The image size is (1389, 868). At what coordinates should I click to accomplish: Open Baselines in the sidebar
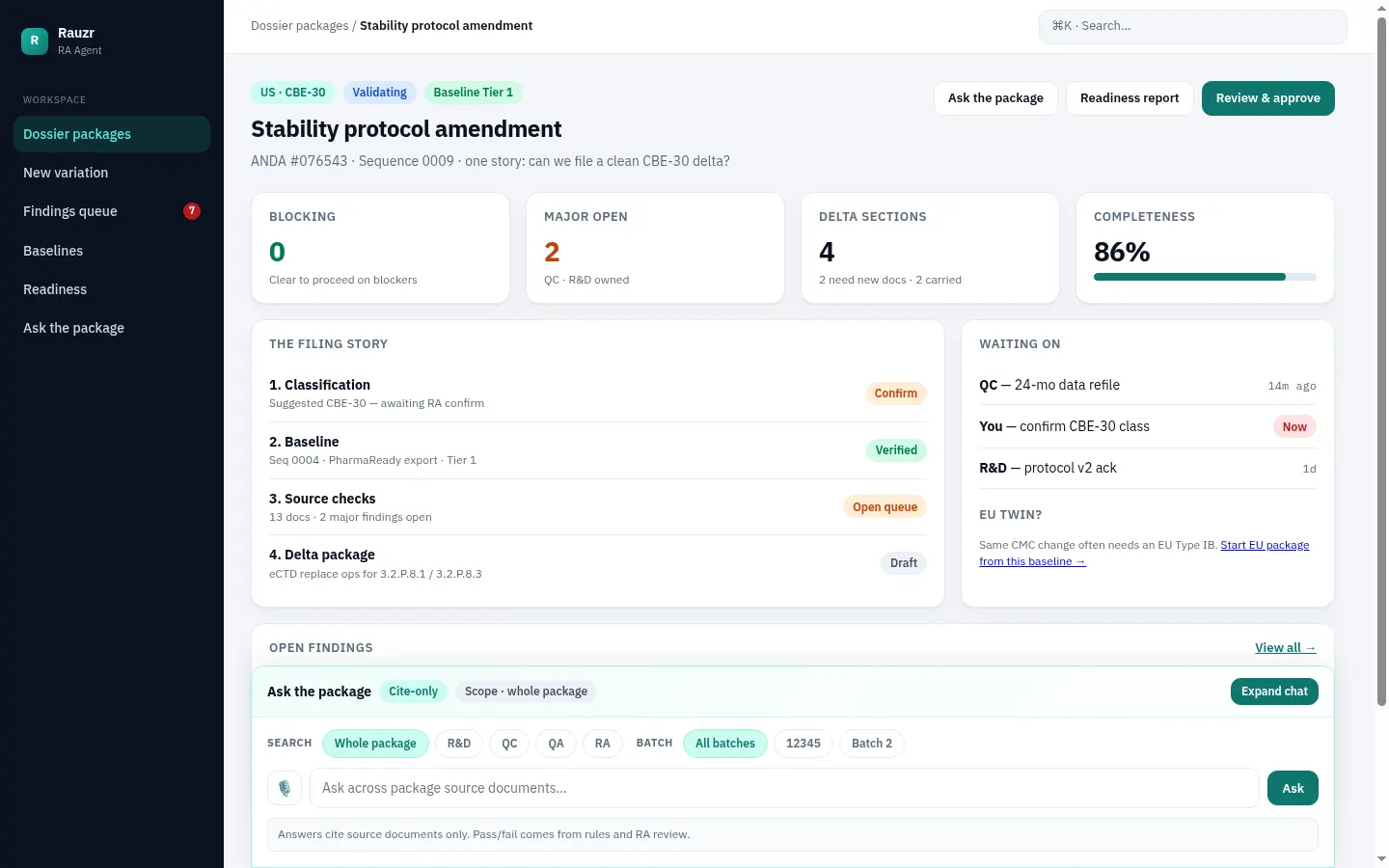(x=112, y=251)
